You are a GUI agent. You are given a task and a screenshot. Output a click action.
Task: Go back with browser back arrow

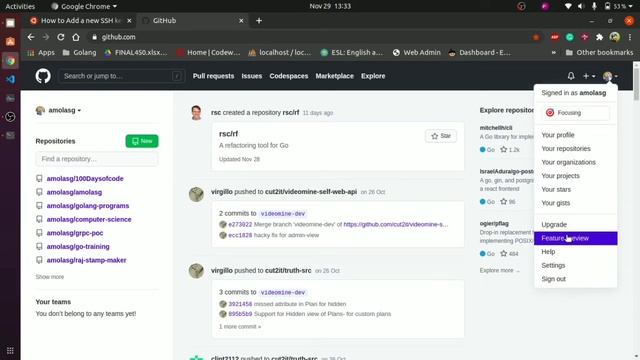(x=31, y=37)
